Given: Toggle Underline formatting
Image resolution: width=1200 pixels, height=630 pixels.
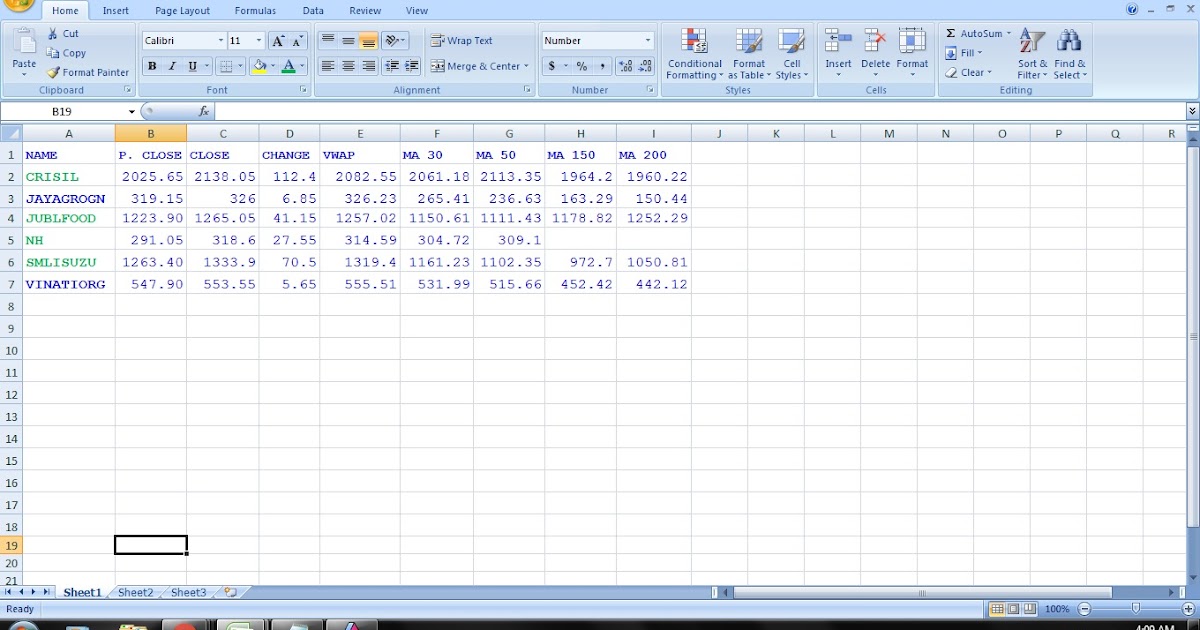Looking at the screenshot, I should pos(192,66).
